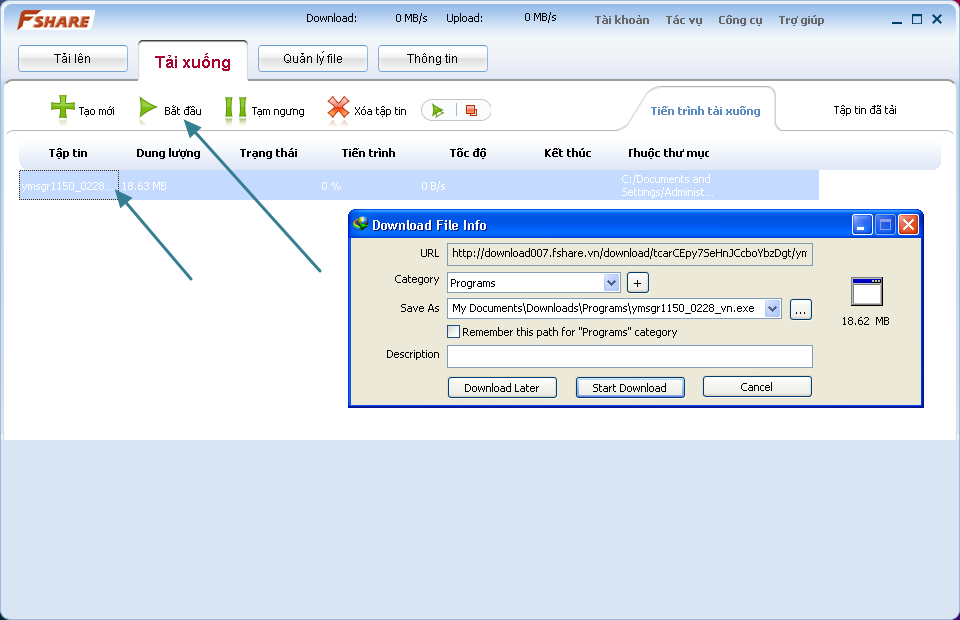Screen dimensions: 960x620
Task: Open the Công cụ menu
Action: tap(740, 19)
